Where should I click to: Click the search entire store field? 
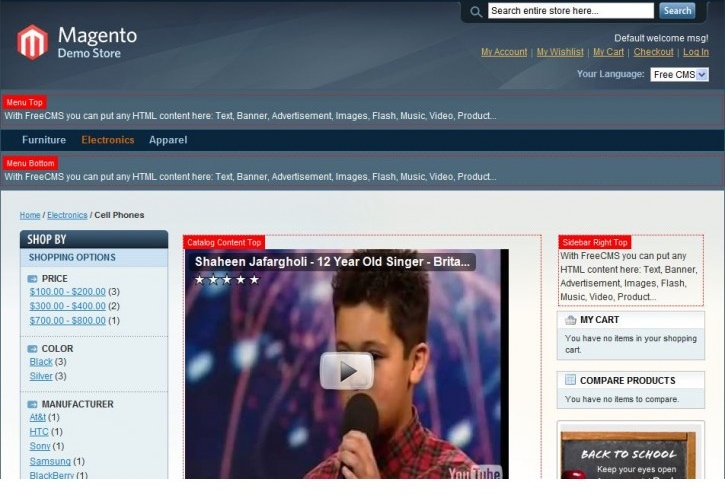570,11
